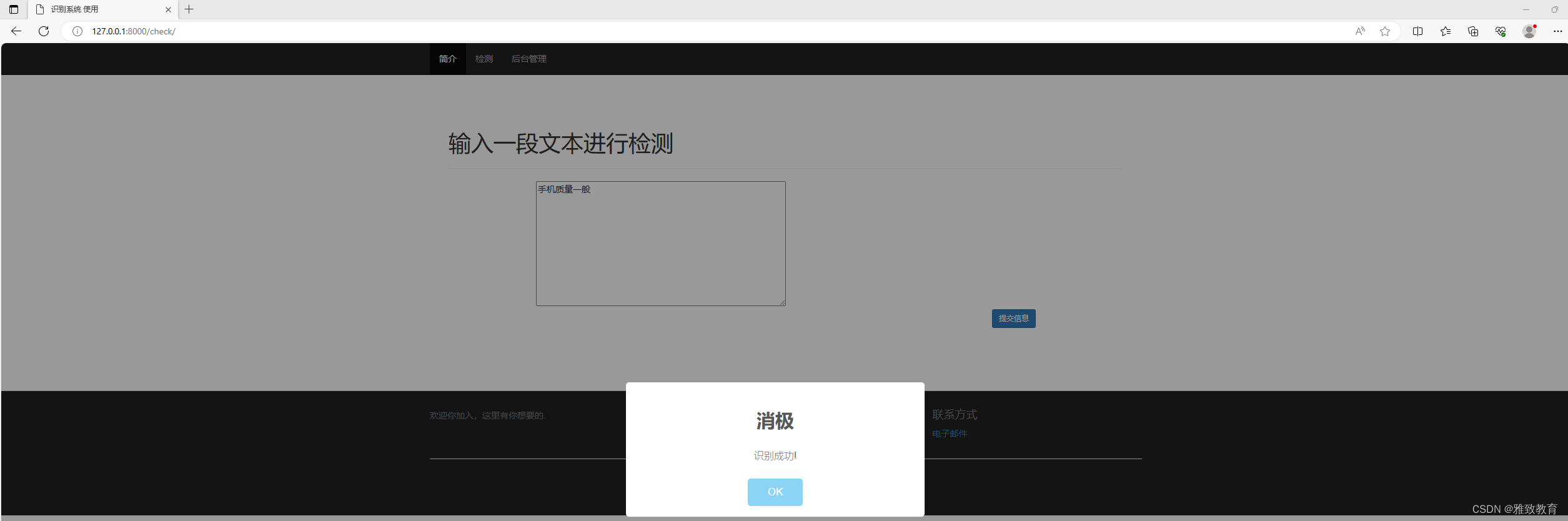Restore the browser window size
The height and width of the screenshot is (521, 1568).
[x=1555, y=9]
